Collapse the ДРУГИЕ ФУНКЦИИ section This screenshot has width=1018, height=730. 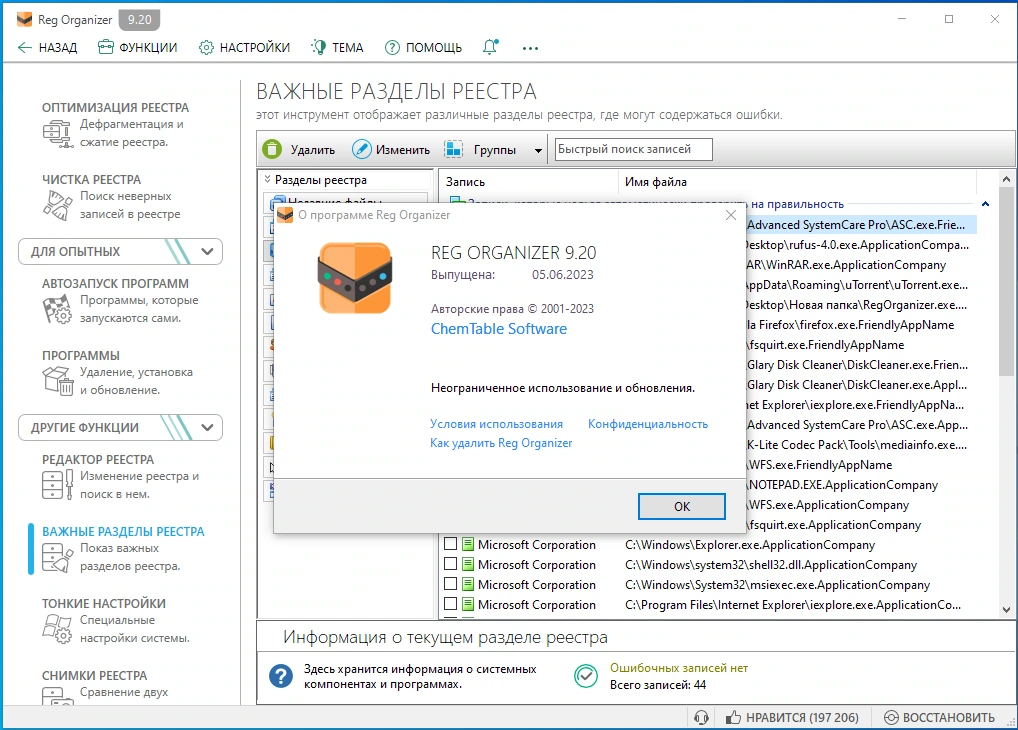(207, 427)
